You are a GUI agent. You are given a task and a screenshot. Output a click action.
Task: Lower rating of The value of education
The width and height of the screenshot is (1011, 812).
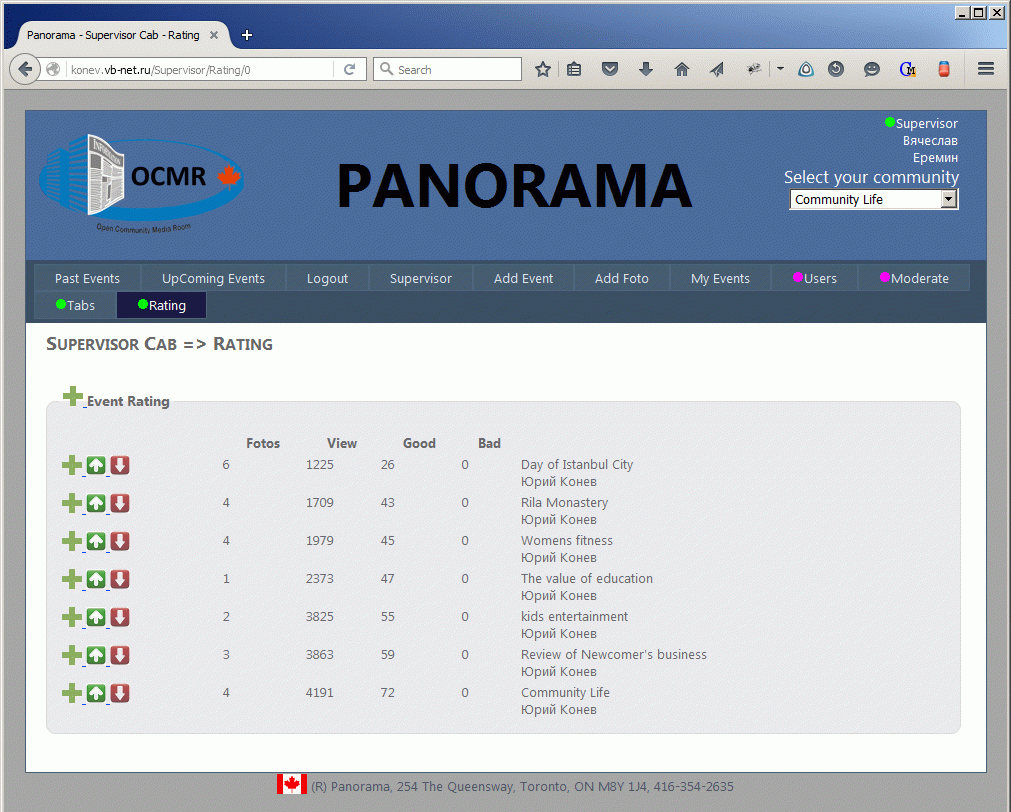(x=120, y=579)
